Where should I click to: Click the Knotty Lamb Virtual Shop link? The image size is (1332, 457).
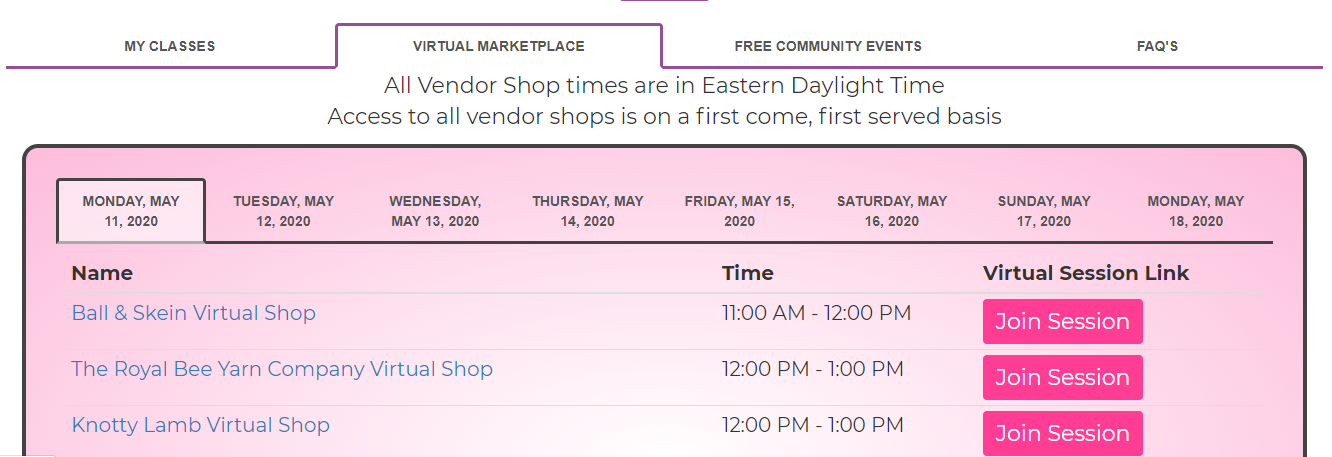click(200, 425)
